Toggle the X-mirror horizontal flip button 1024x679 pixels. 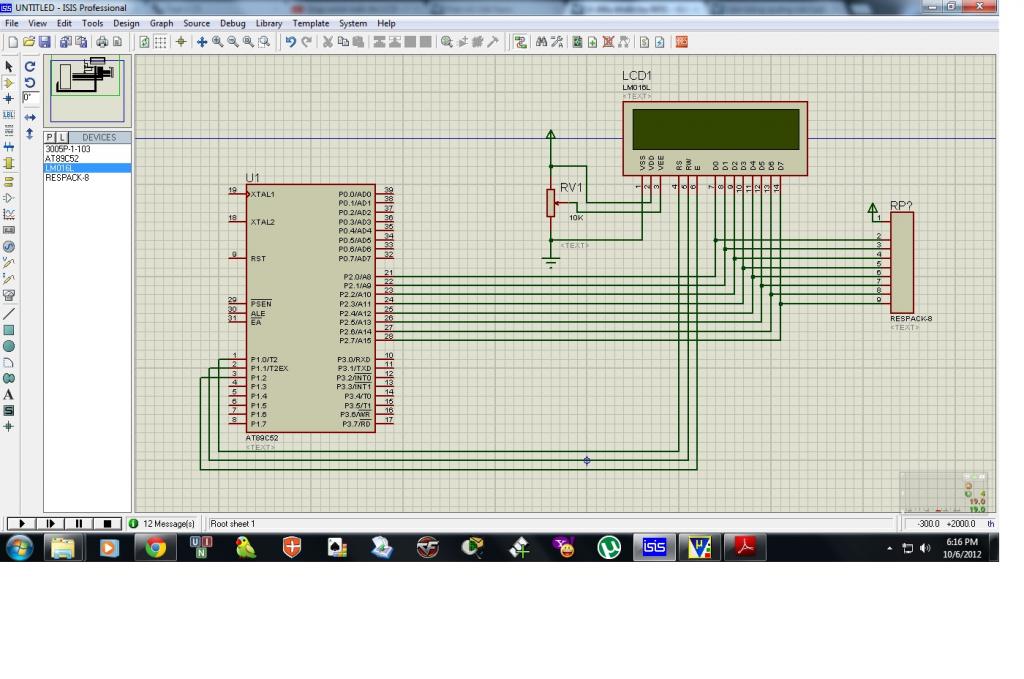pos(29,116)
